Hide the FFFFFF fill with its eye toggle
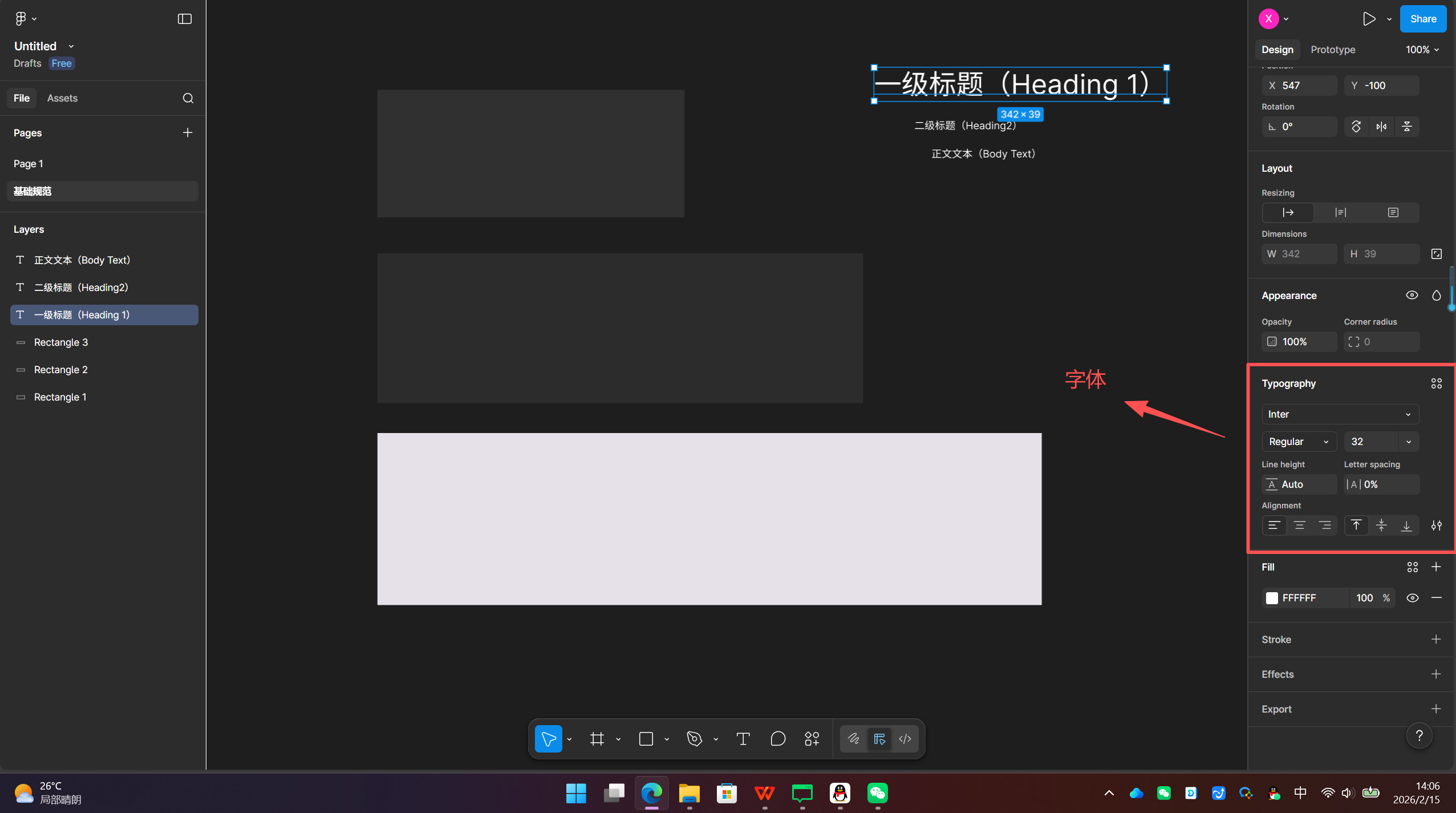The width and height of the screenshot is (1456, 813). click(x=1412, y=598)
